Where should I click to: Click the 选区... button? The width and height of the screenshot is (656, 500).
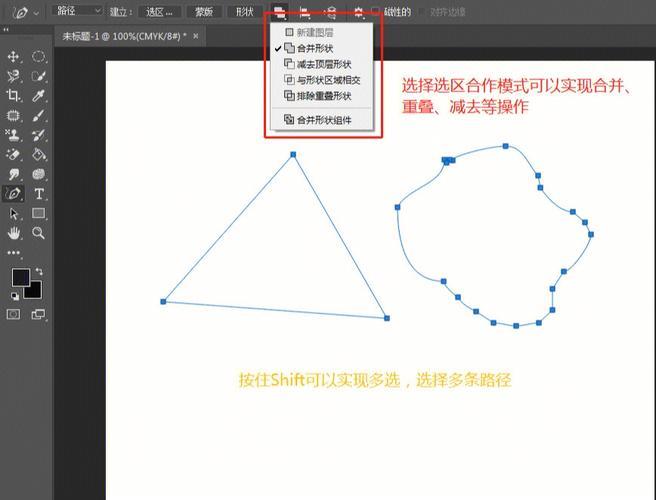[159, 12]
